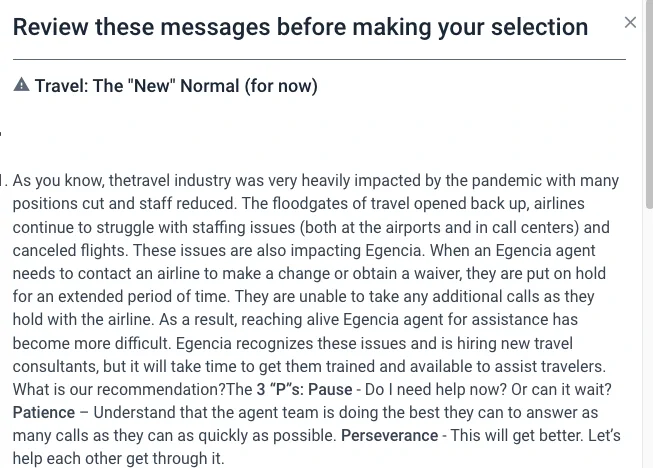This screenshot has width=653, height=468.
Task: Click the warning triangle icon beside Travel
Action: point(21,85)
